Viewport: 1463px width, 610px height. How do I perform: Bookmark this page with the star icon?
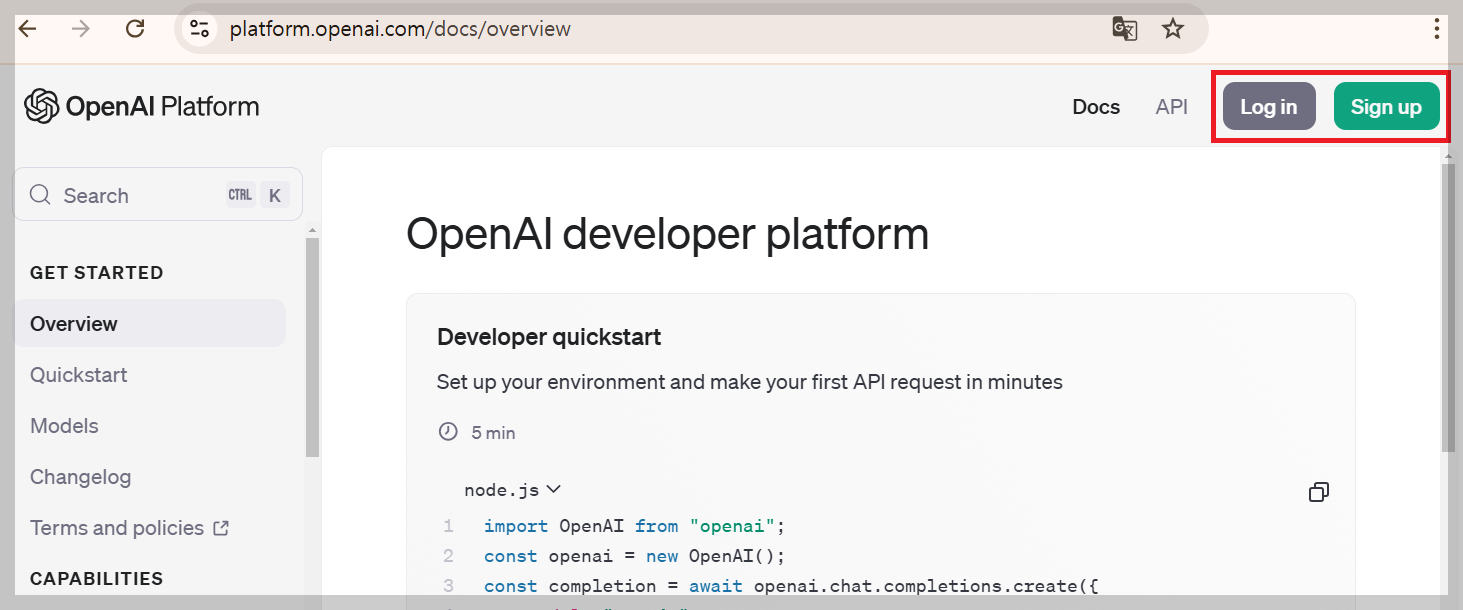coord(1173,29)
